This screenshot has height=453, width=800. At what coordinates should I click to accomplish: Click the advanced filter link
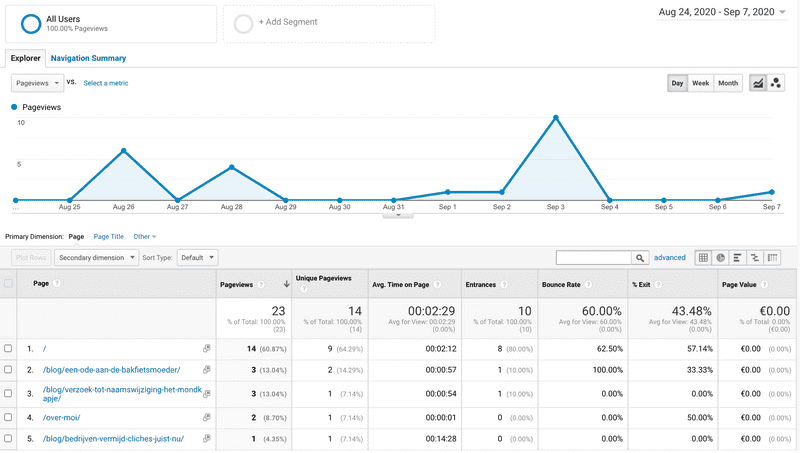(670, 258)
